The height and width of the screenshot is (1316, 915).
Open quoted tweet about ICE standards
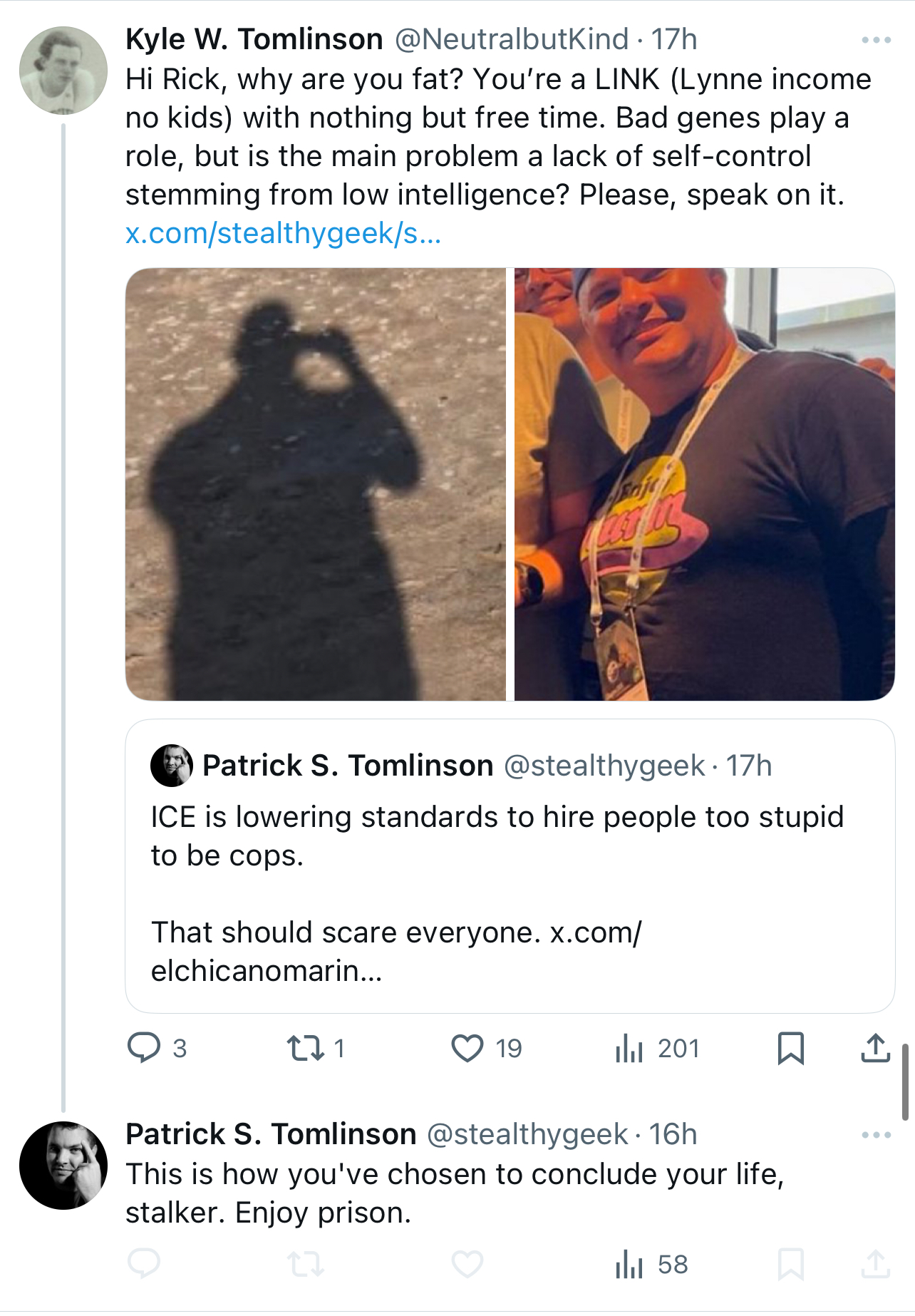510,866
